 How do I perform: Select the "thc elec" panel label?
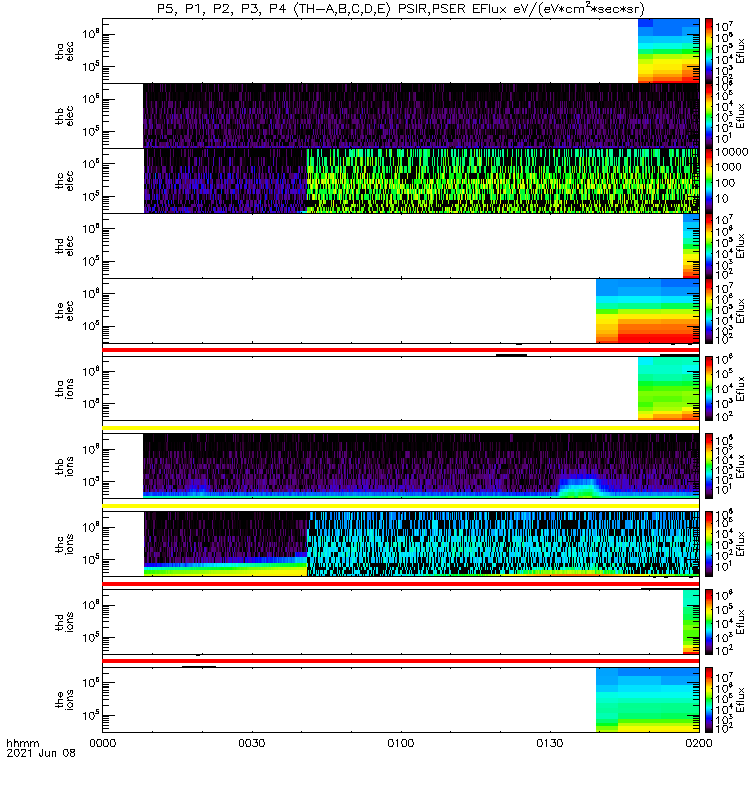tap(64, 181)
